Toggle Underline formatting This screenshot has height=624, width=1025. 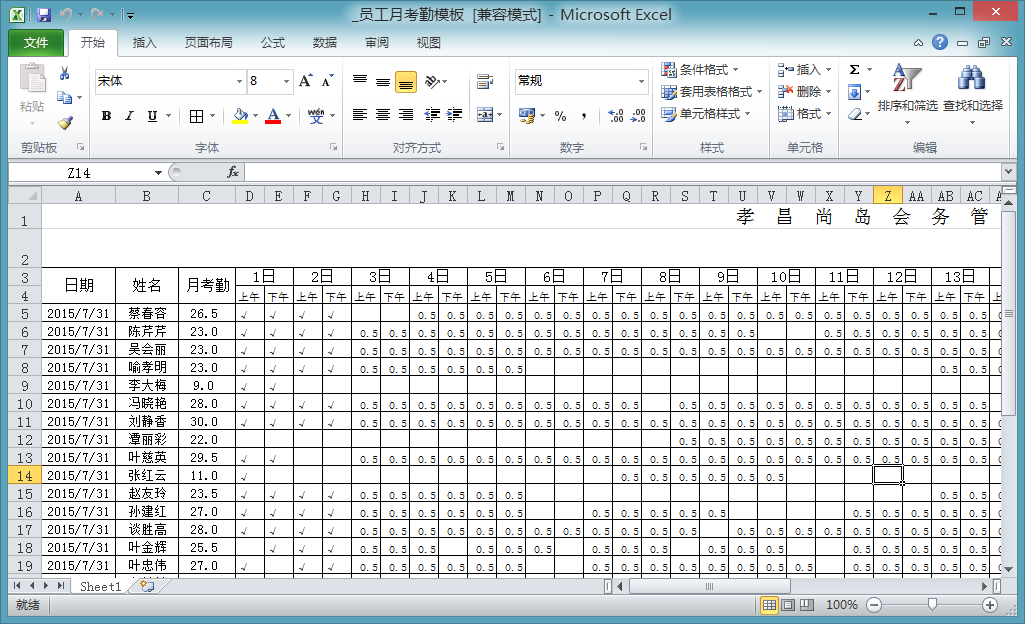152,116
